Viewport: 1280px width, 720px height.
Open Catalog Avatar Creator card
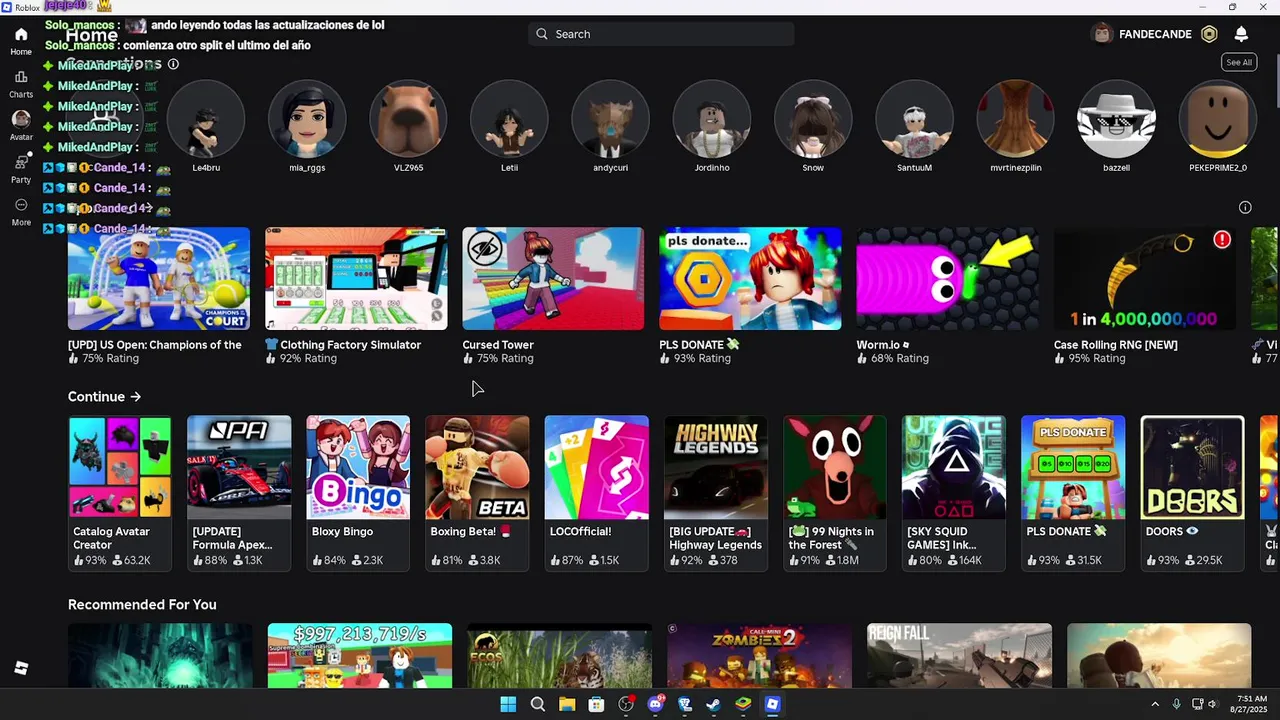120,493
